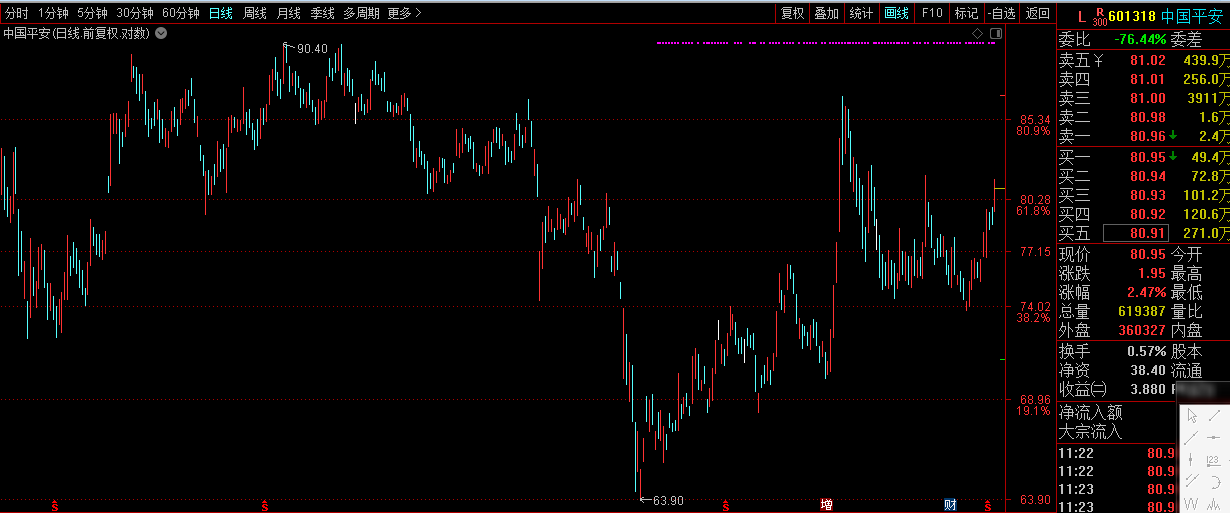Select the arrow pointer drawing tool
Screen dimensions: 1230x513
pyautogui.click(x=1192, y=416)
